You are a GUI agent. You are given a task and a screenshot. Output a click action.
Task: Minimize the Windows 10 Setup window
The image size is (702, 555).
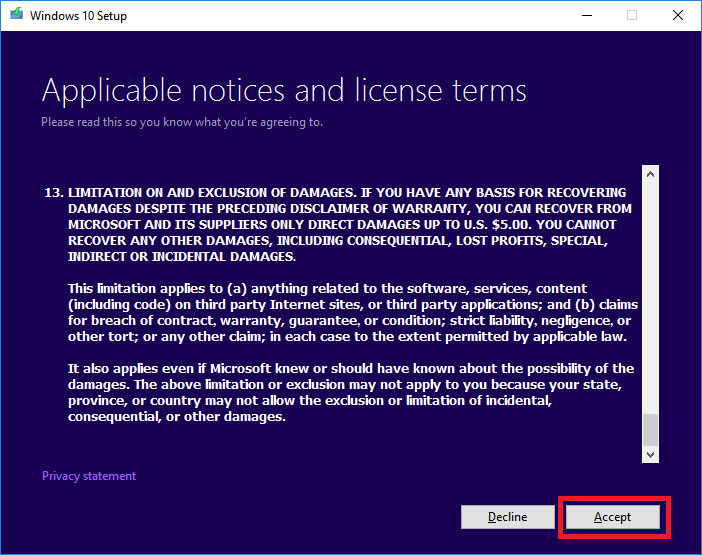point(587,15)
